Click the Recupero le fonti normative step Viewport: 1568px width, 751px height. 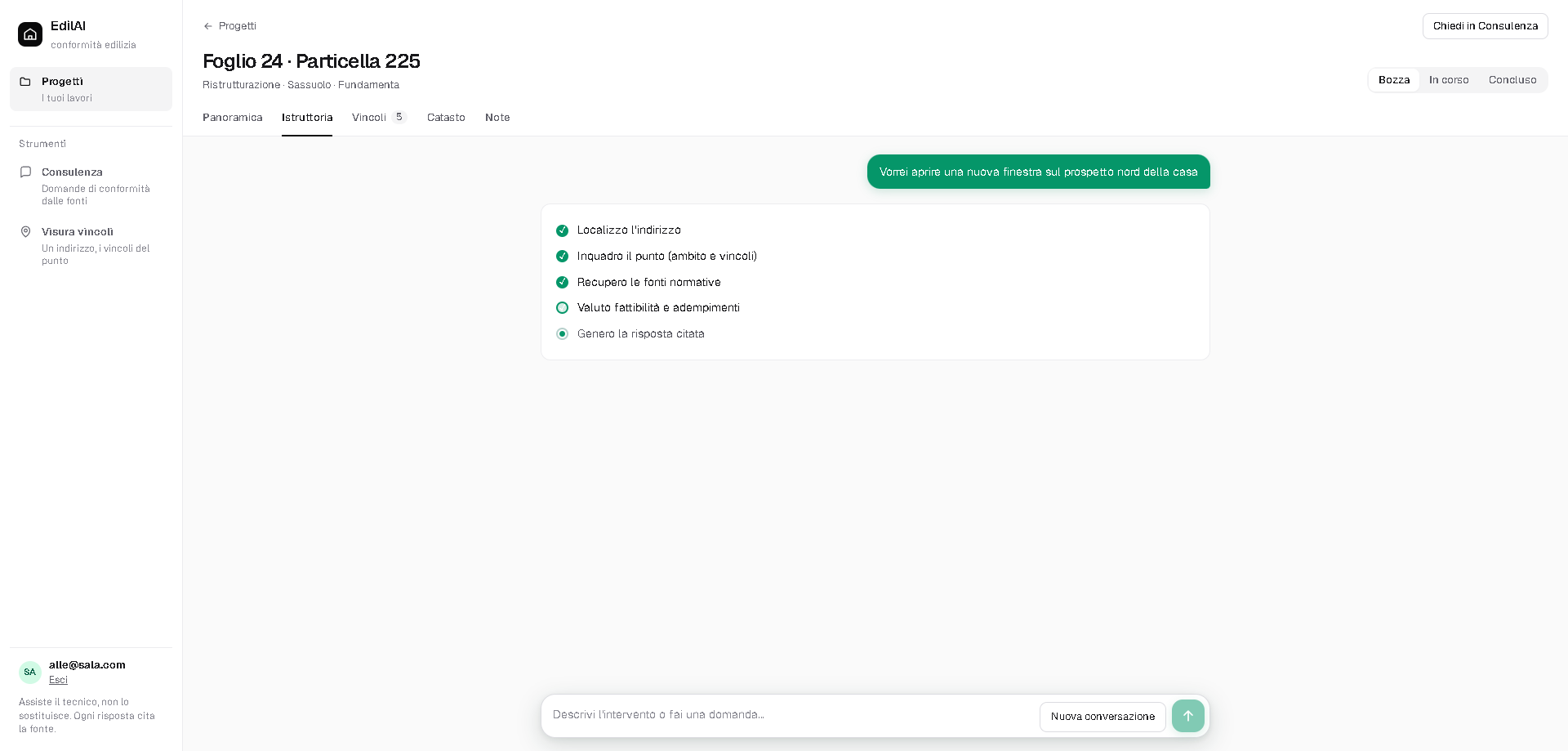pos(648,283)
